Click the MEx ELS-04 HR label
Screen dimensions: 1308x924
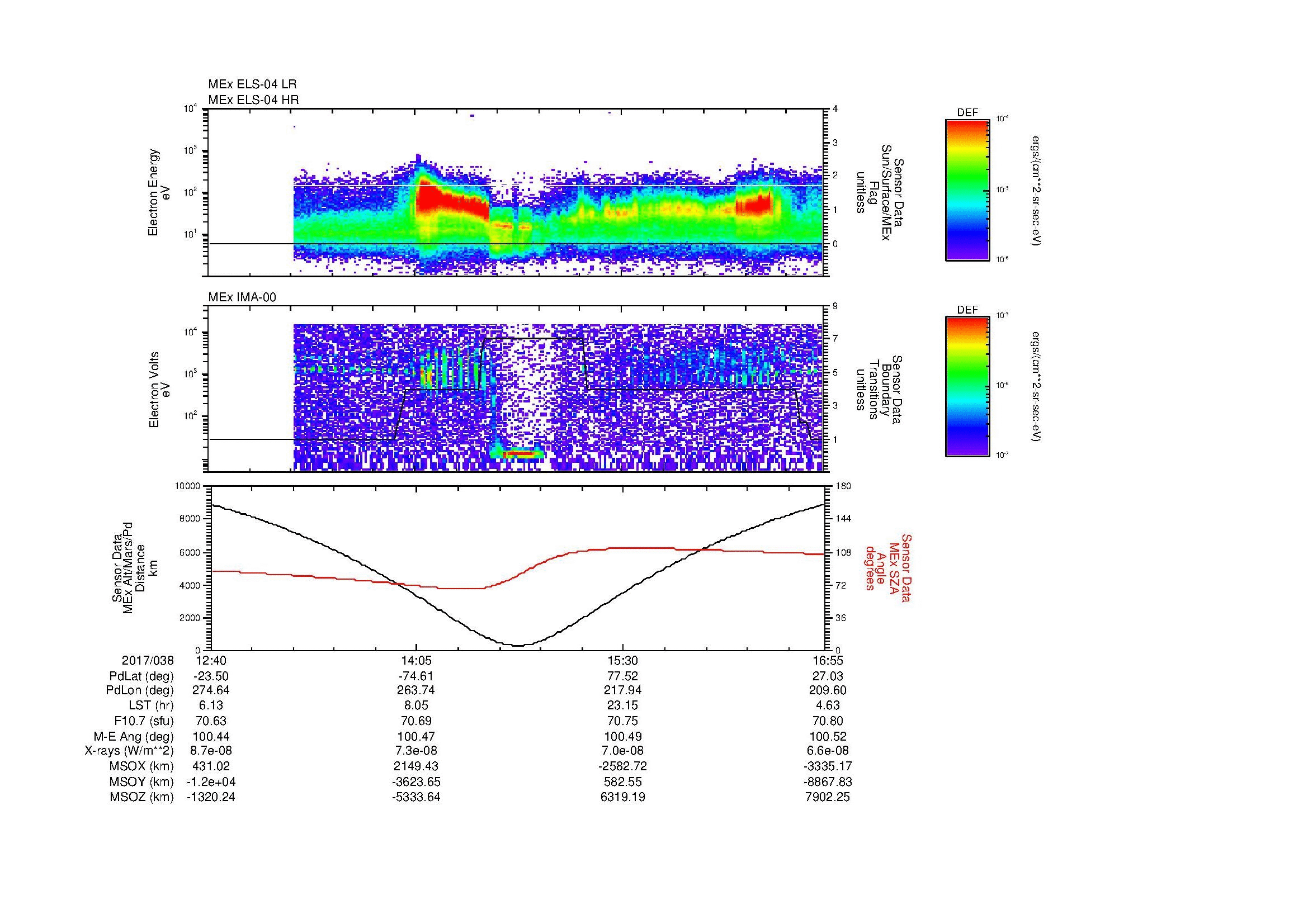coord(253,99)
